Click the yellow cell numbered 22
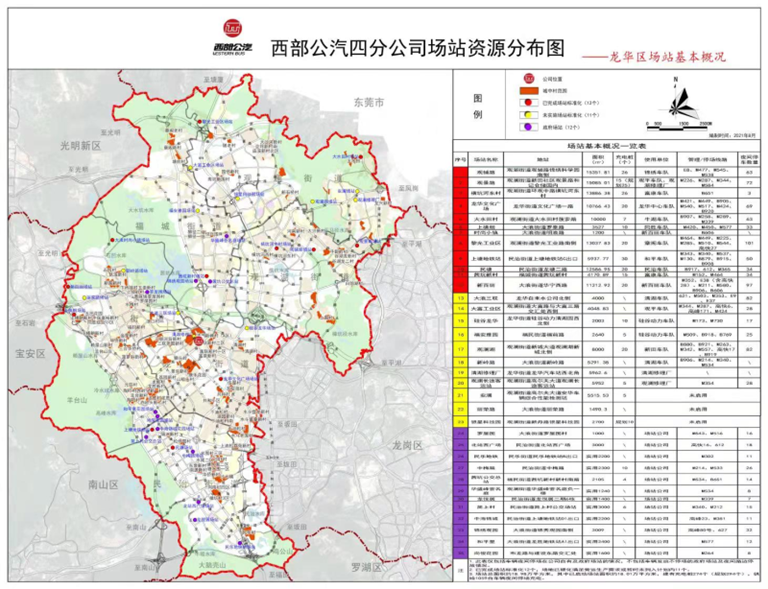This screenshot has width=768, height=589. click(460, 409)
